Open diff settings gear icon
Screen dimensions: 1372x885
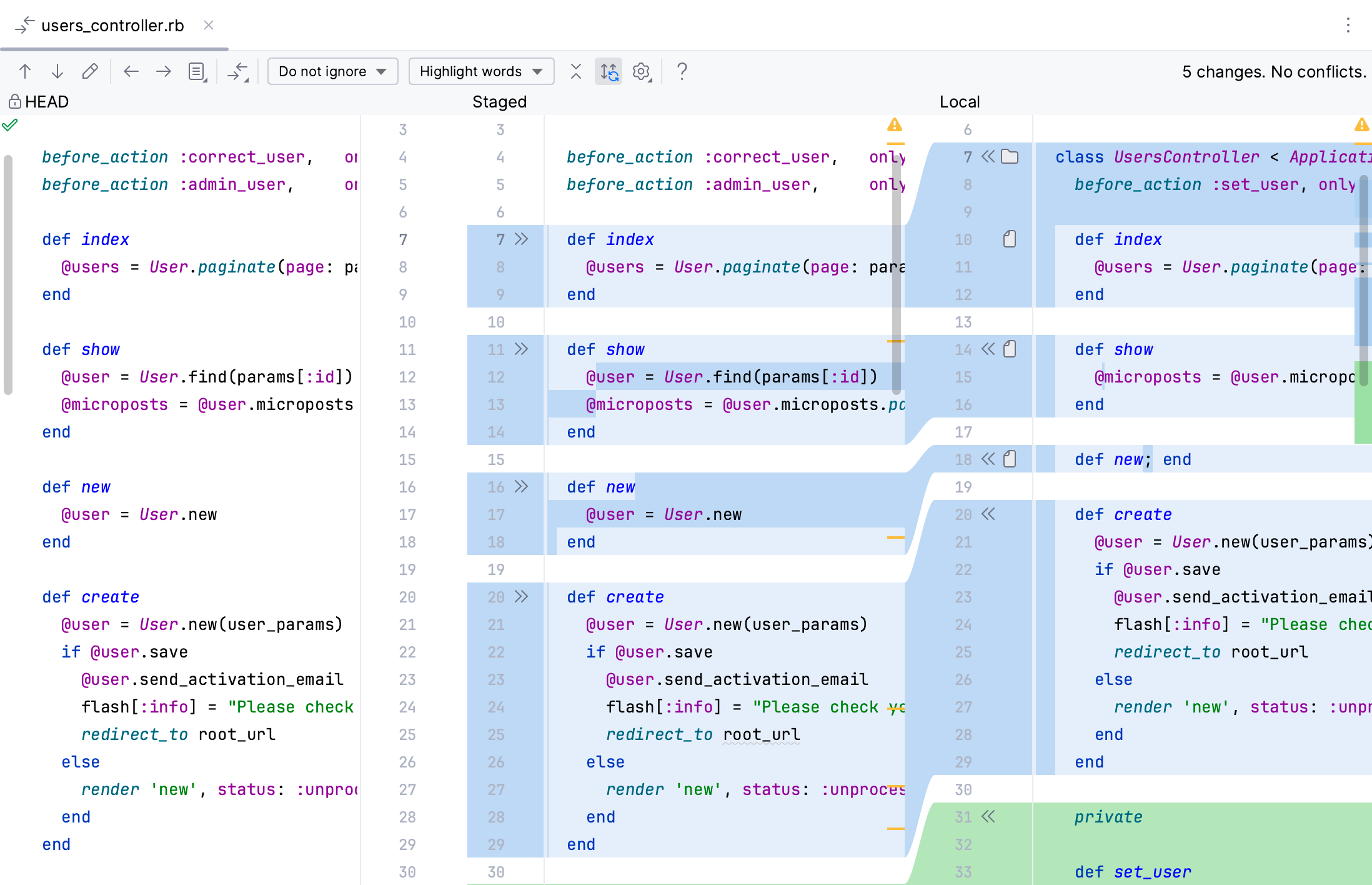click(x=642, y=71)
